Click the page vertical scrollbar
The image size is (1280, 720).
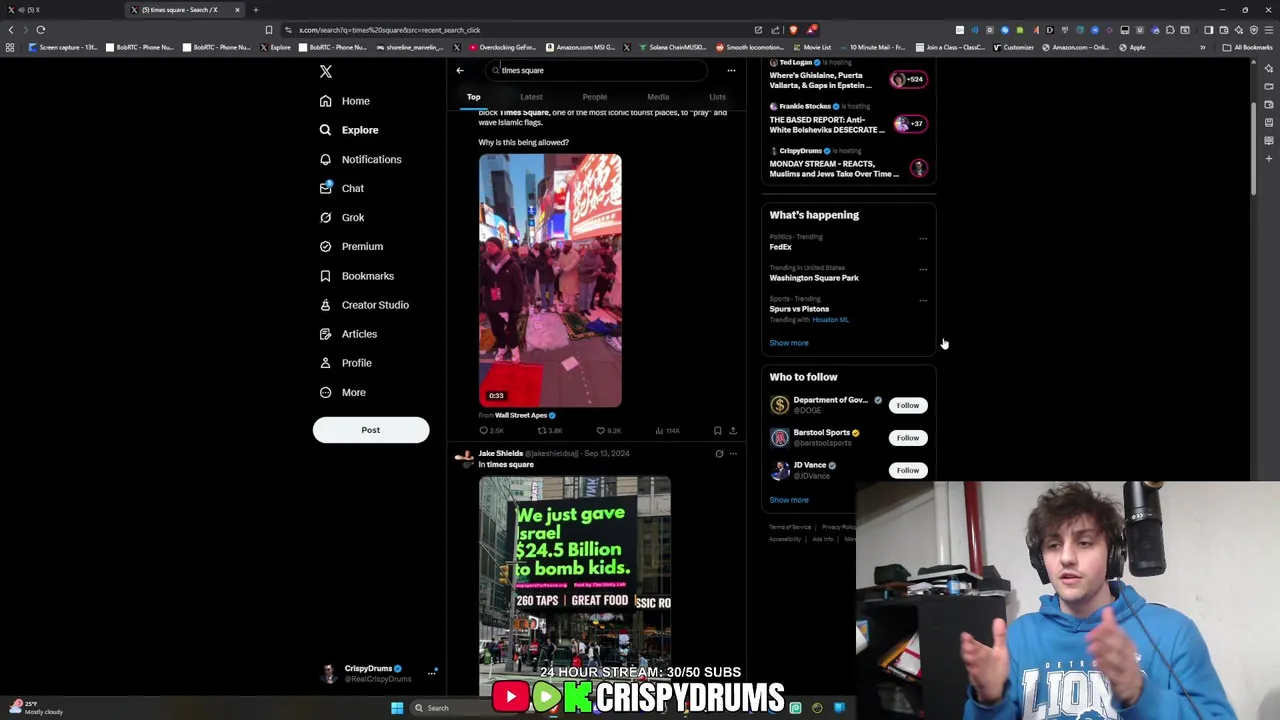coord(1253,150)
